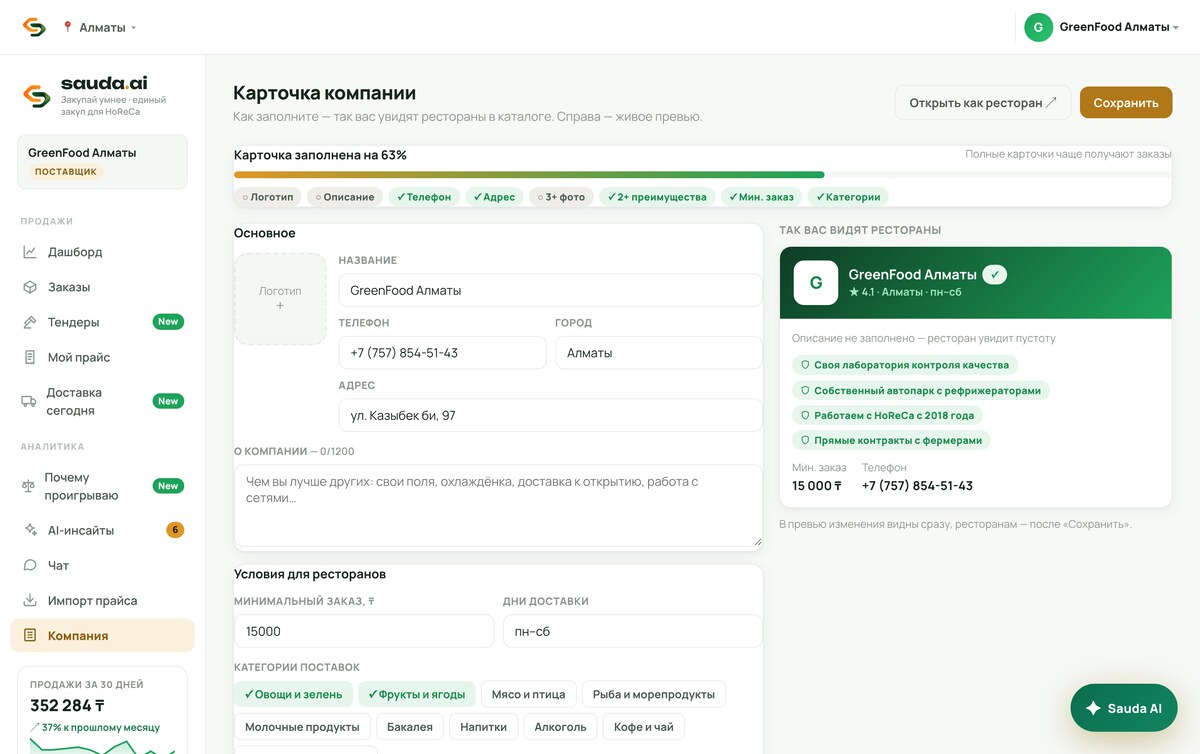Click the AI-инсайты badge showing 6
This screenshot has height=754, width=1200.
click(x=175, y=530)
